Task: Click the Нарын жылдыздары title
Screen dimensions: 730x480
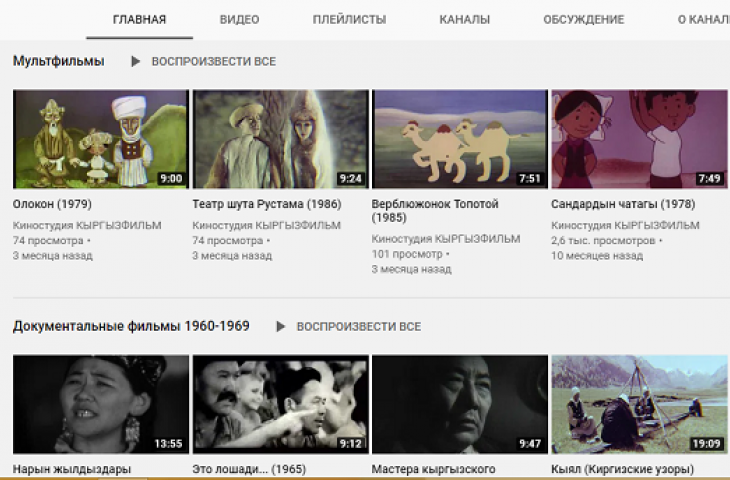Action: coord(72,469)
